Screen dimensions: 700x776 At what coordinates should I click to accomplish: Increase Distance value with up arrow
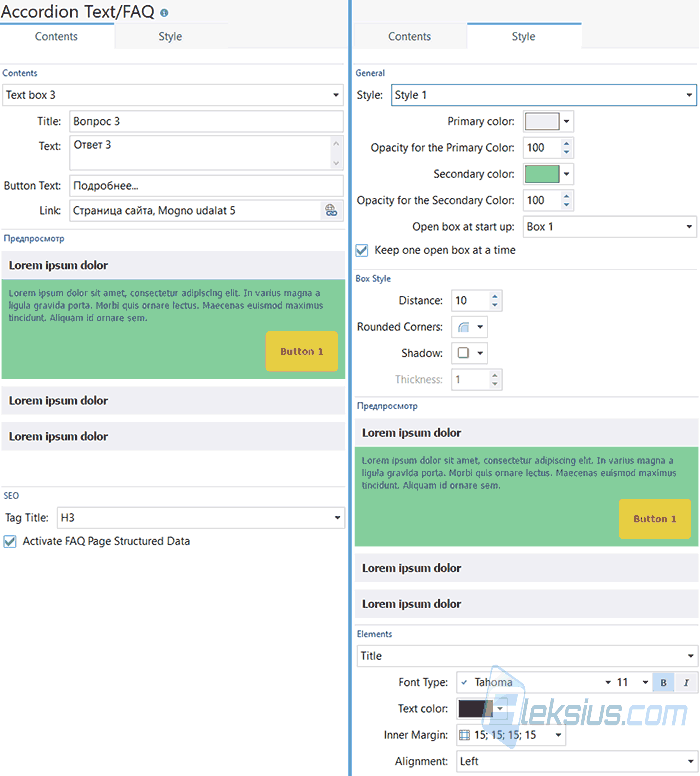pos(495,296)
